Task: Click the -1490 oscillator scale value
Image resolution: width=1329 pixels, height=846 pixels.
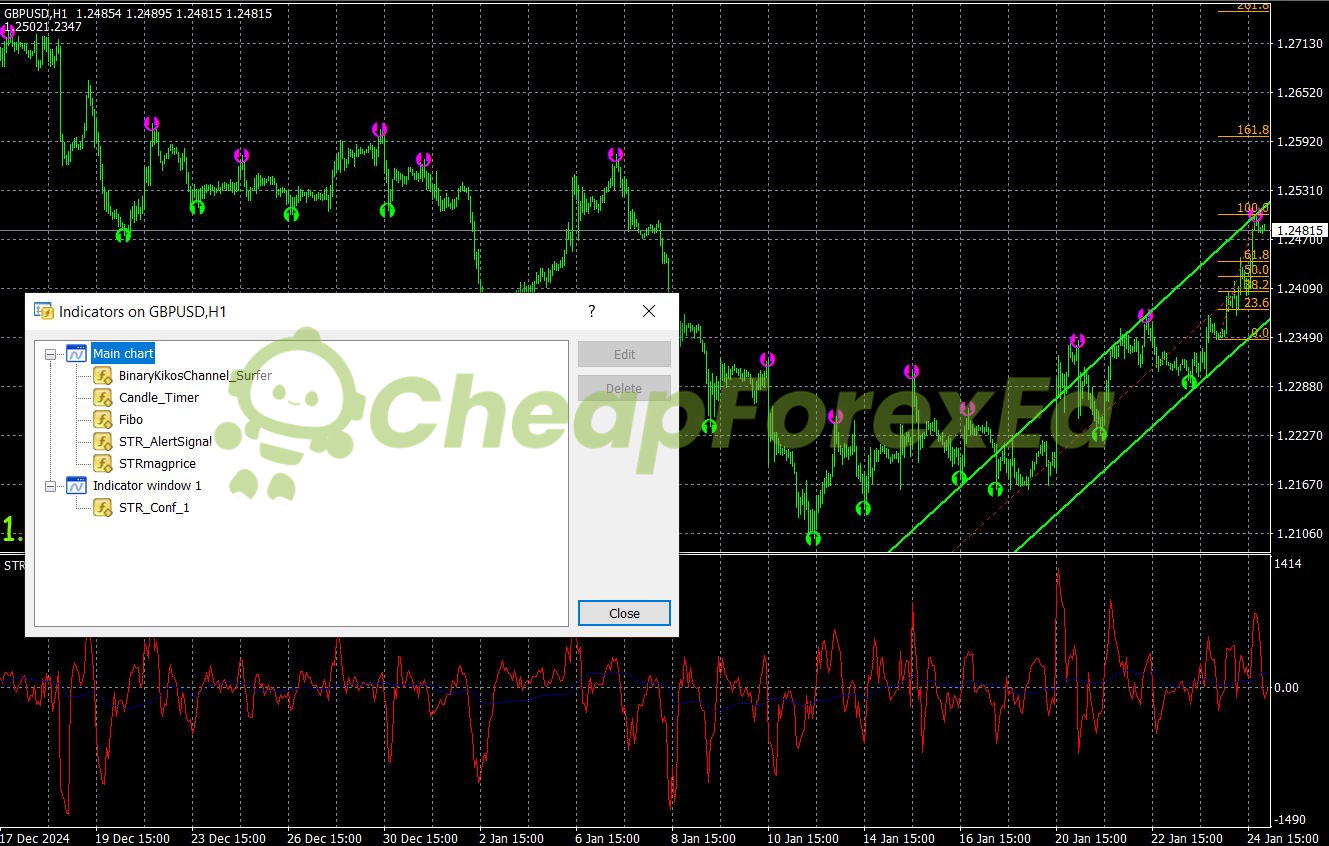Action: tap(1291, 819)
